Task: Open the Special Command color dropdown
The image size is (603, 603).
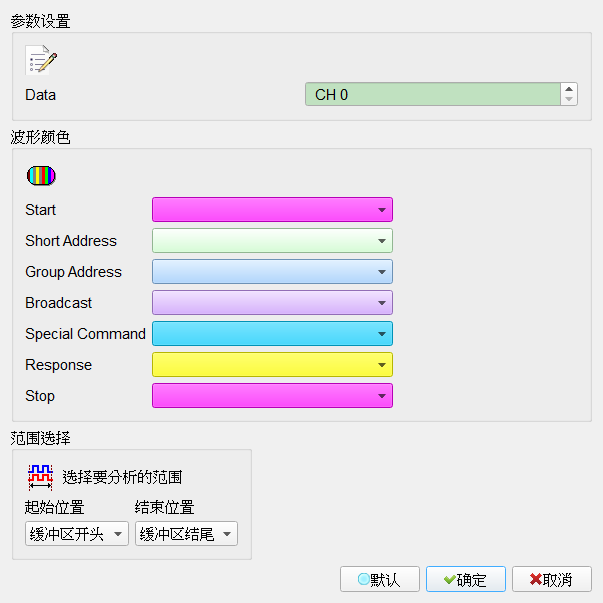Action: coord(272,333)
